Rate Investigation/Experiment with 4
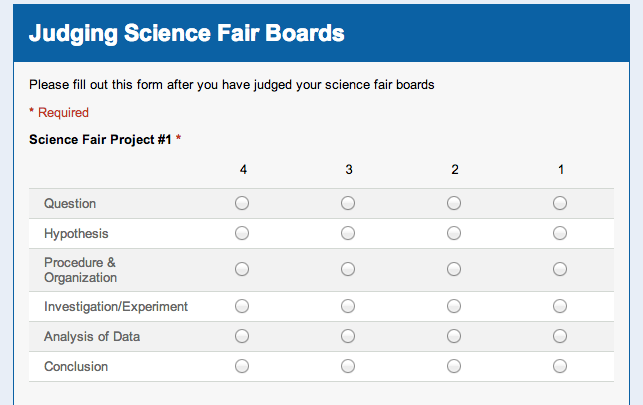This screenshot has width=643, height=405. click(x=242, y=306)
